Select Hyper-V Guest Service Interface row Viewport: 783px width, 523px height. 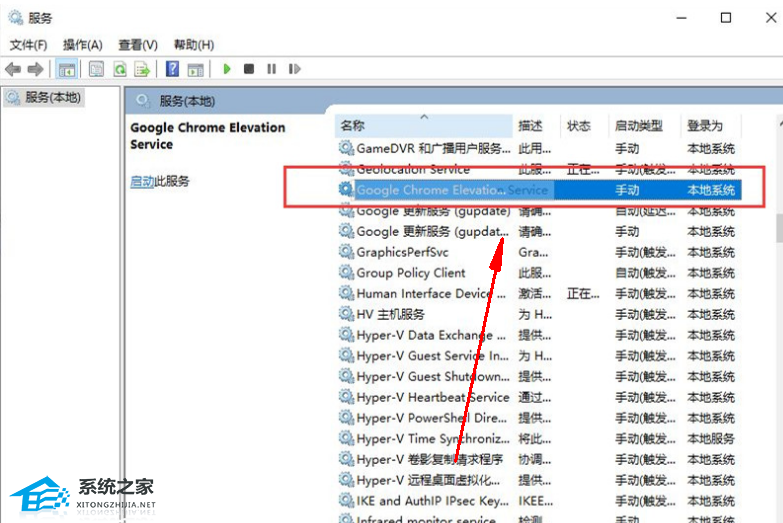tap(538, 356)
